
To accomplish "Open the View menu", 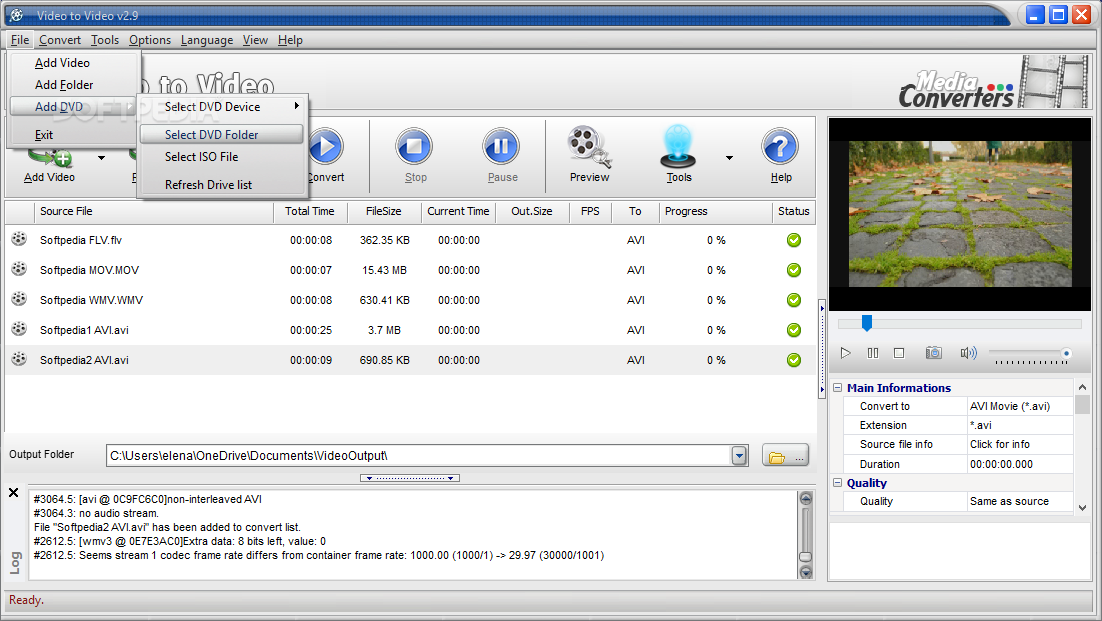I will (x=255, y=40).
